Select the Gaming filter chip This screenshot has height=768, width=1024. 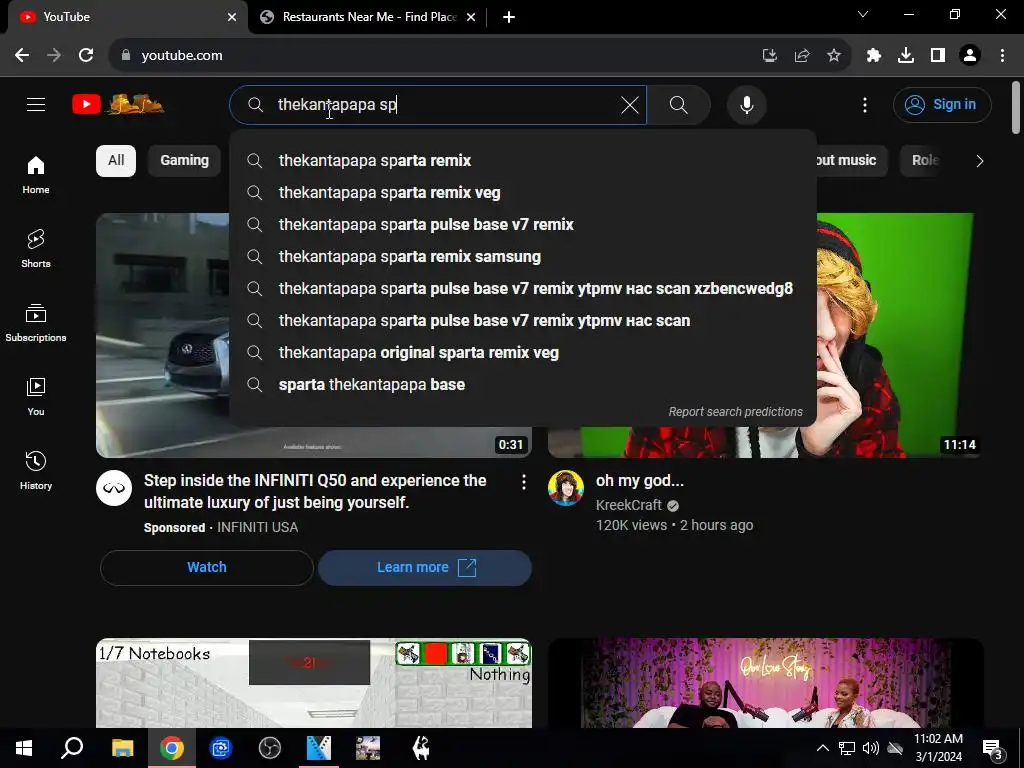[184, 161]
